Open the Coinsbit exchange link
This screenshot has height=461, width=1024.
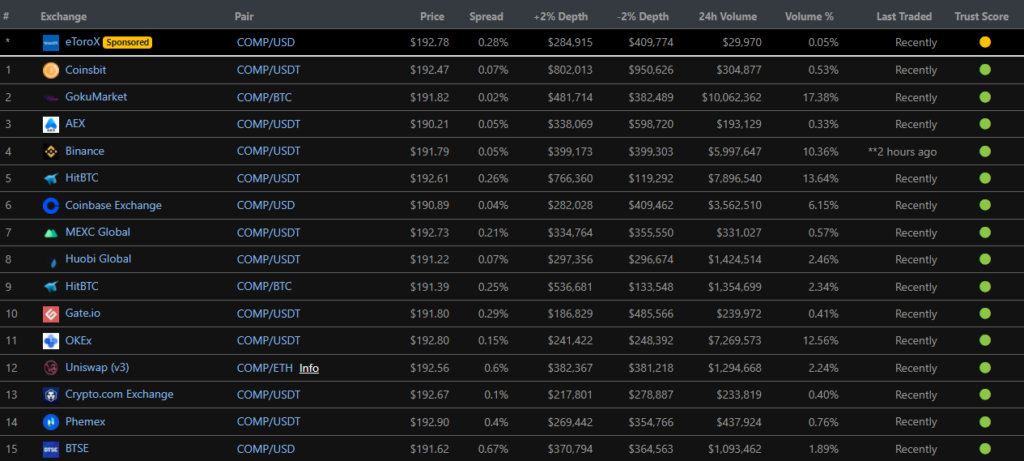click(86, 70)
